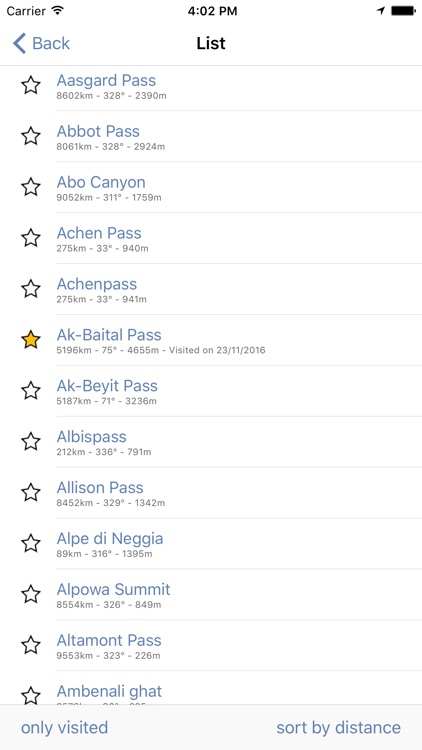Viewport: 422px width, 750px height.
Task: Star Aasgard Pass as favorite
Action: click(31, 85)
